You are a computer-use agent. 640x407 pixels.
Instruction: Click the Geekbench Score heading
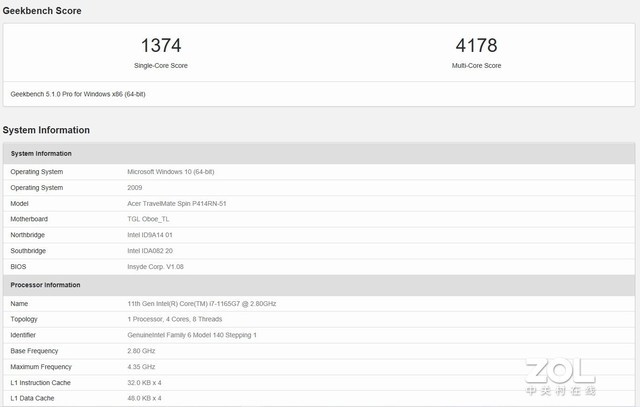tap(42, 11)
